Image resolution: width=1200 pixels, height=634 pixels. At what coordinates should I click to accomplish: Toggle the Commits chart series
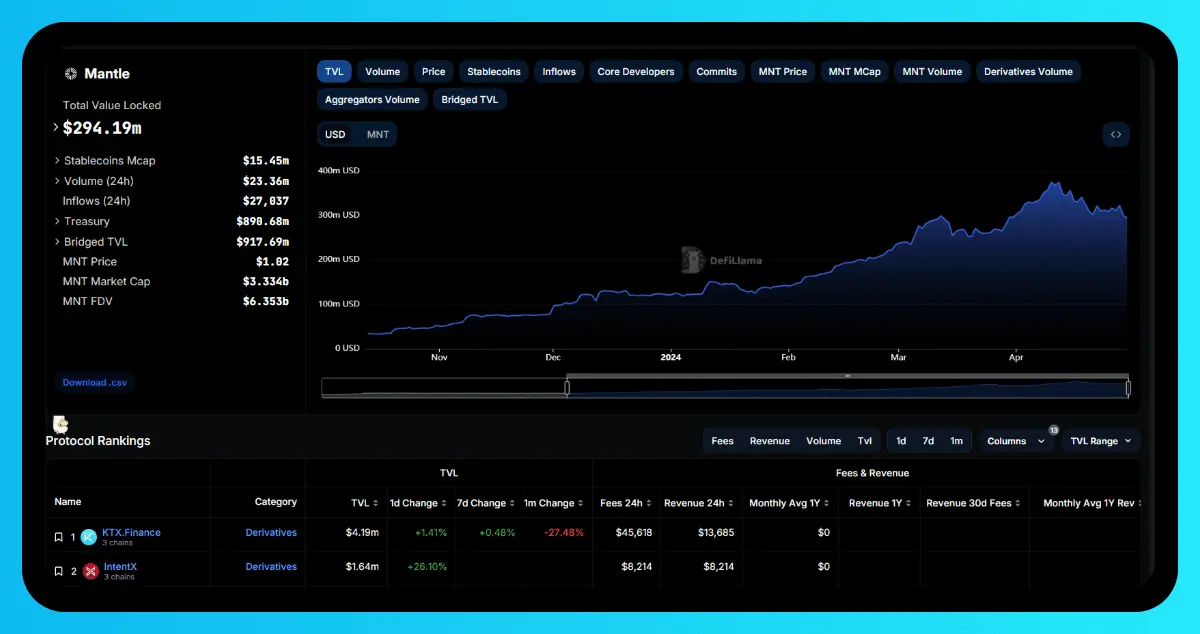717,72
